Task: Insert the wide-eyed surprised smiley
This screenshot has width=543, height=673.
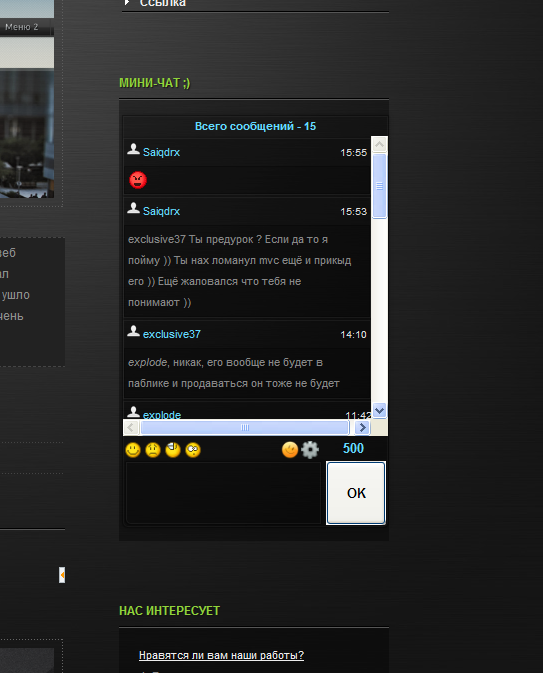Action: 193,450
